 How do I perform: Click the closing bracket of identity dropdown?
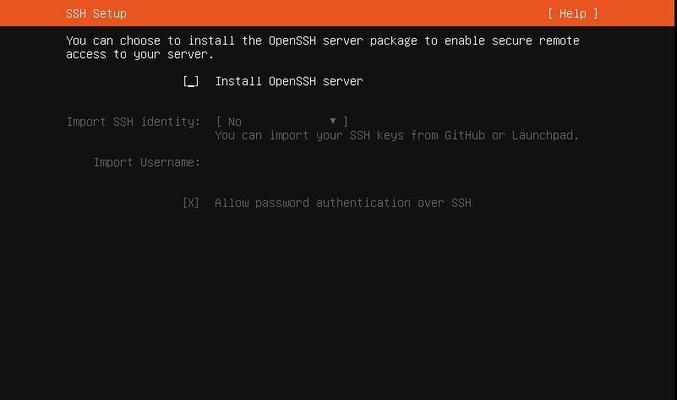pos(345,122)
